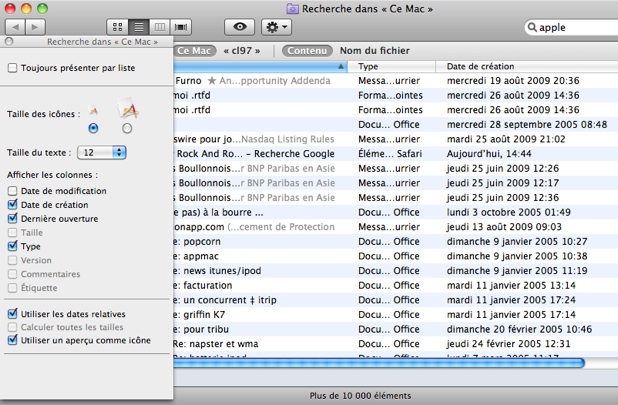Select Re: napster et wma row

tap(395, 344)
